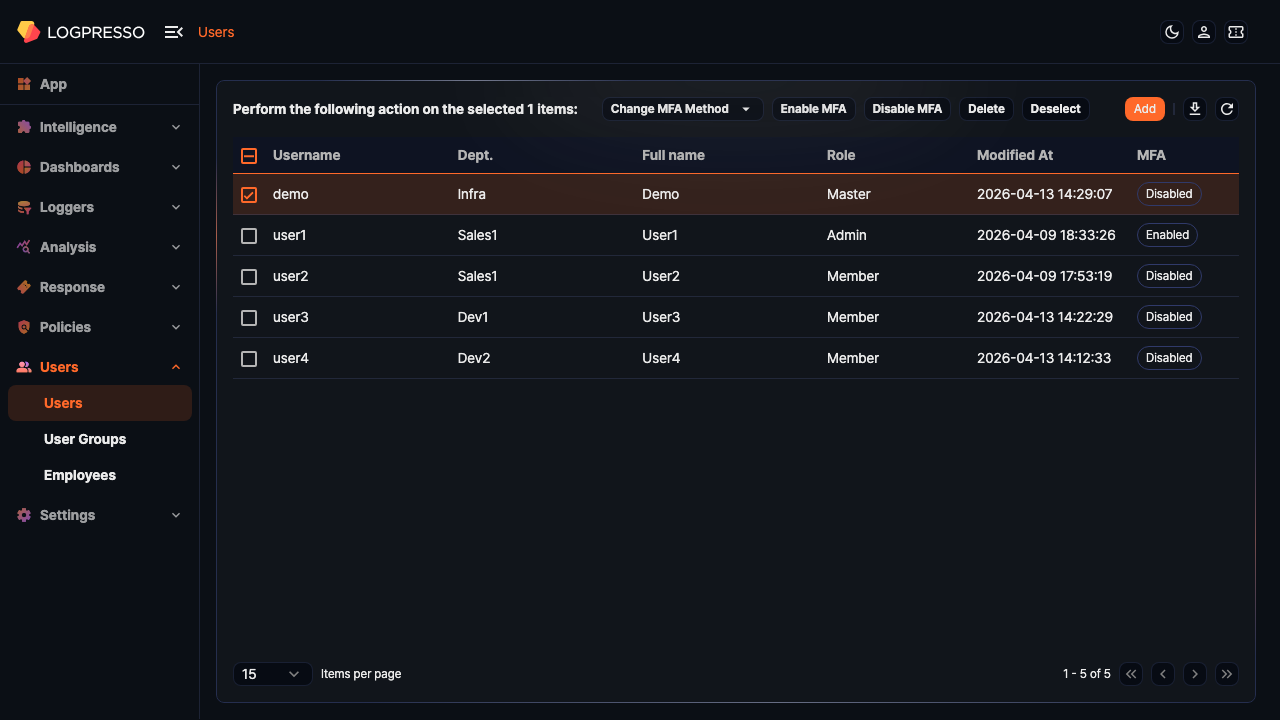This screenshot has height=720, width=1280.
Task: Open the Employees page from sidebar
Action: 80,475
